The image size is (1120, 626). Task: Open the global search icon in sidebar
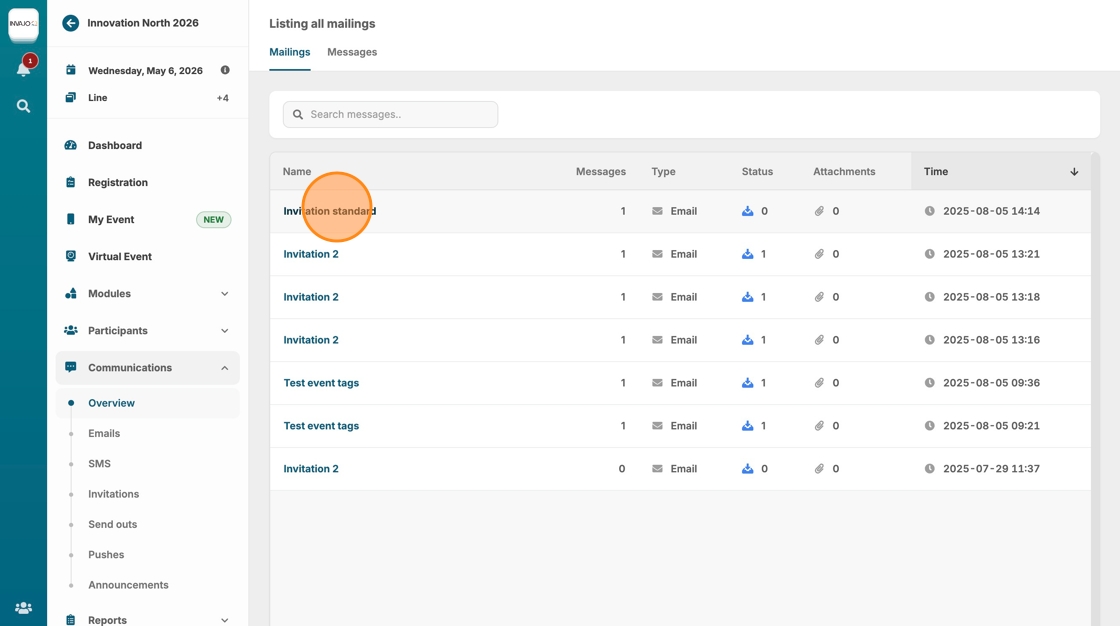[24, 106]
